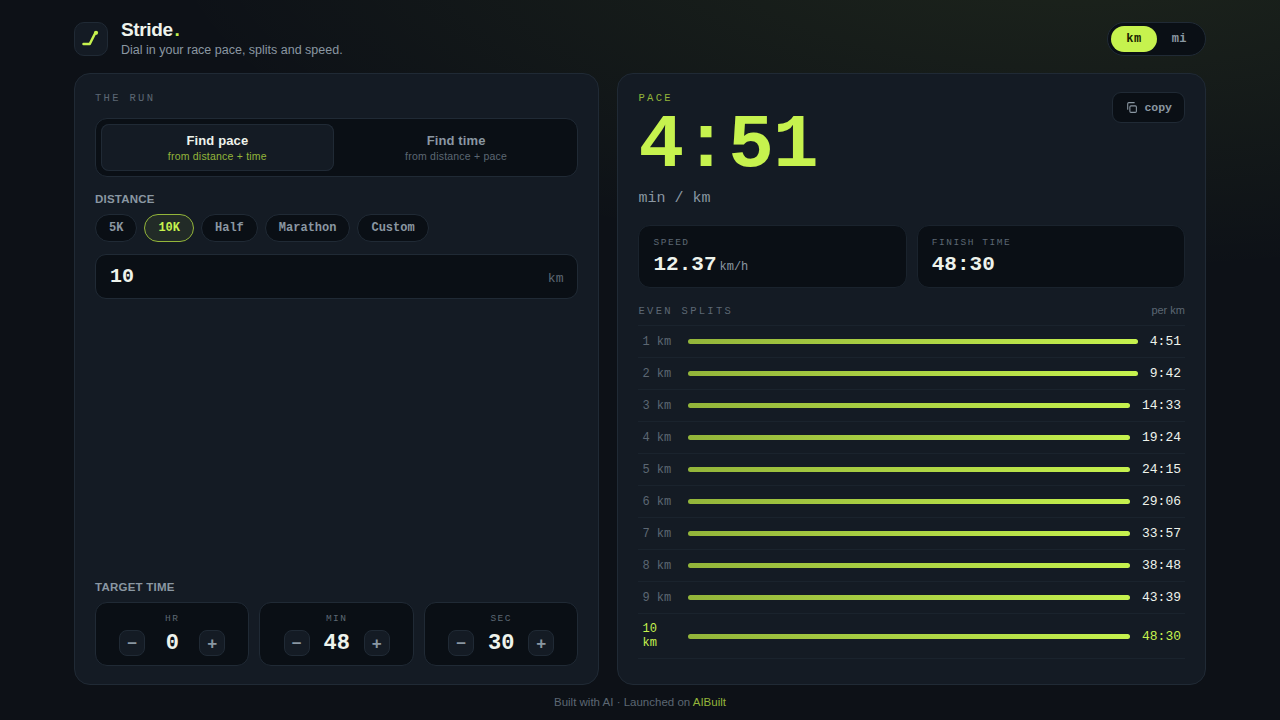This screenshot has height=720, width=1280.
Task: Click the seconds value 30
Action: 501,643
